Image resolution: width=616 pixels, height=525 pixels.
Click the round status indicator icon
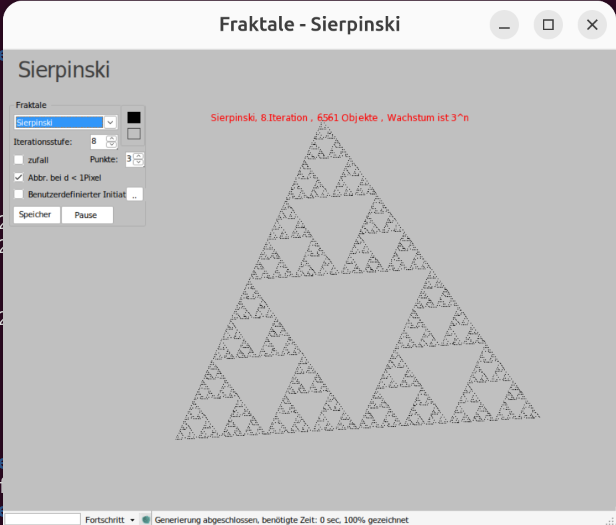tap(146, 520)
